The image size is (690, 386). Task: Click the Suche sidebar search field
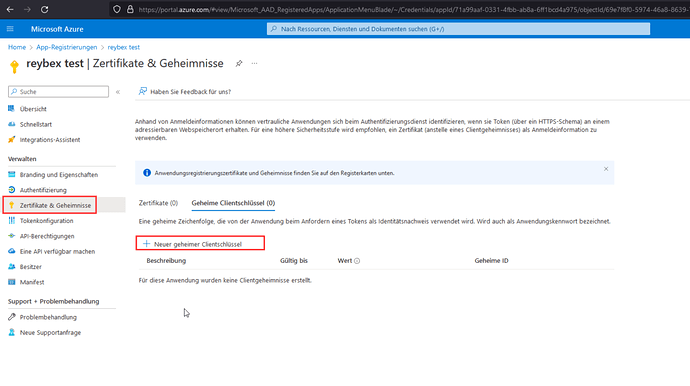point(59,92)
